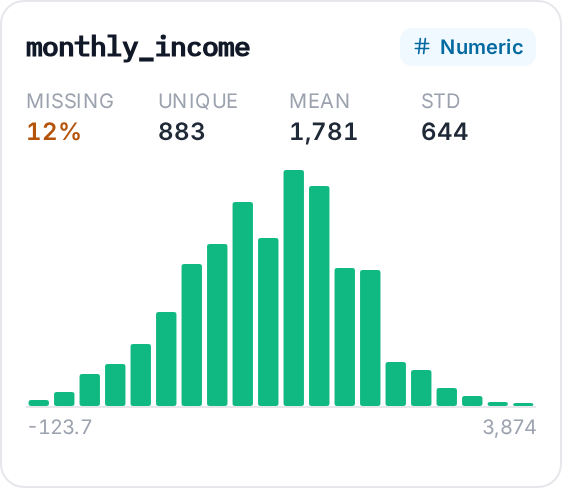Click the monthly_income column title
The height and width of the screenshot is (488, 562).
pyautogui.click(x=138, y=48)
